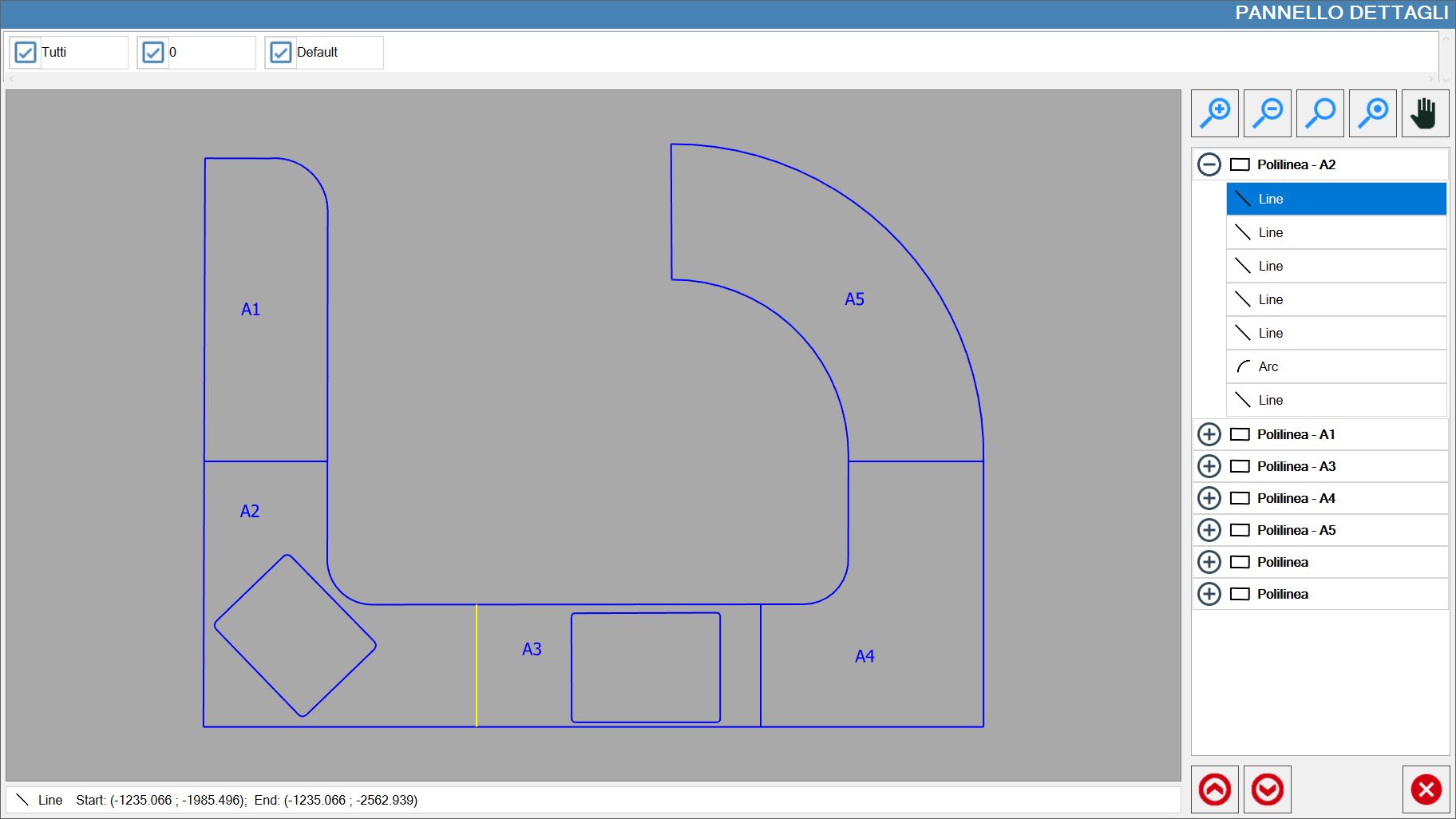Select the Polilinea - A1 label

pyautogui.click(x=1296, y=434)
